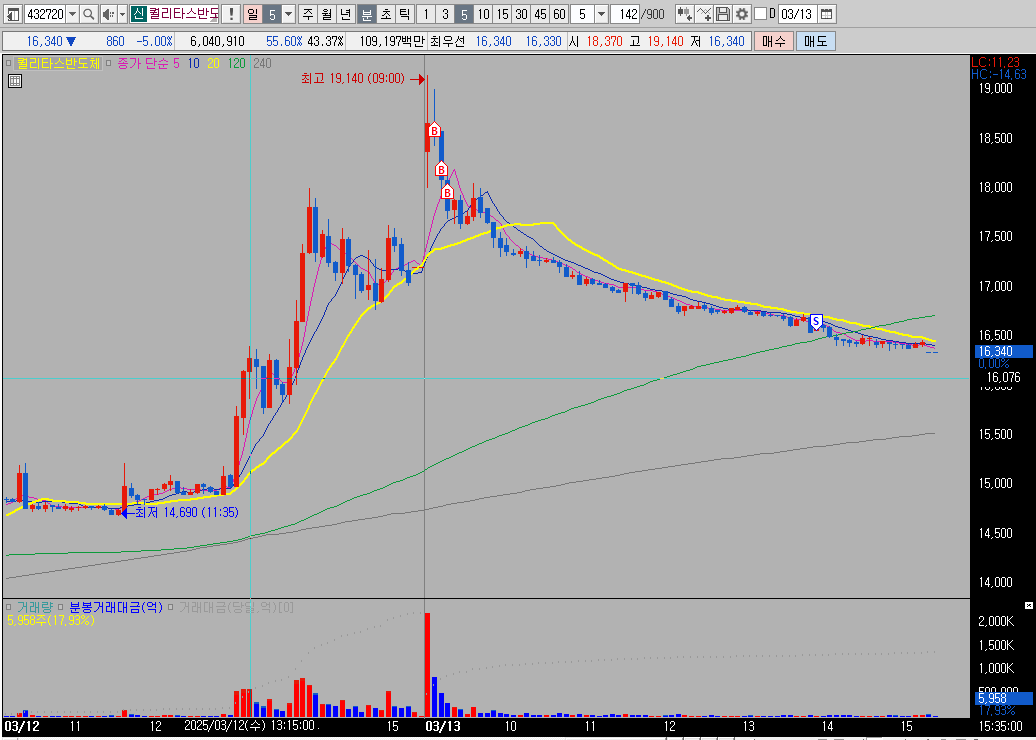This screenshot has height=740, width=1036.
Task: Click the 최저 14,690 (11:35) low label
Action: (187, 512)
